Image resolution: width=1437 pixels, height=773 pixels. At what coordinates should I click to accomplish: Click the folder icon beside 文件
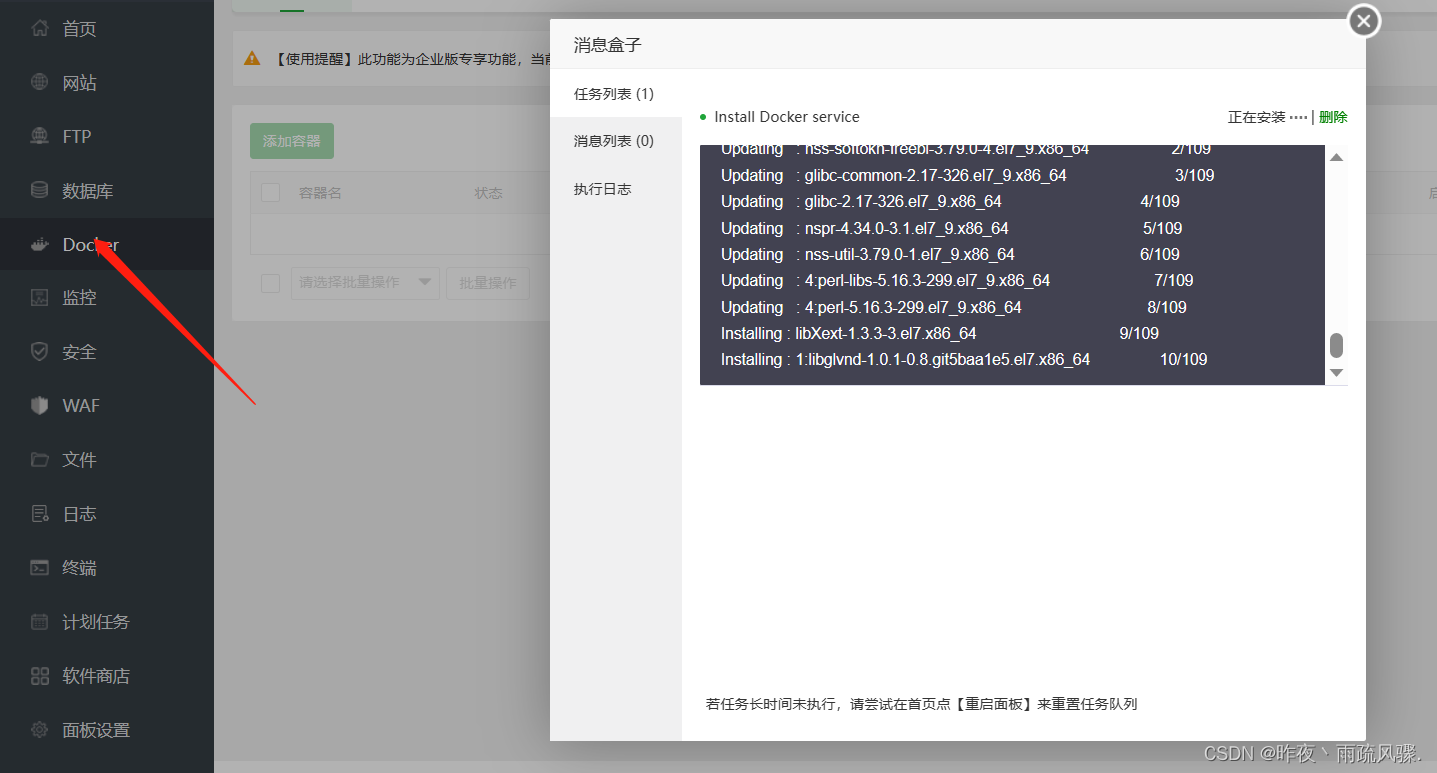(40, 460)
